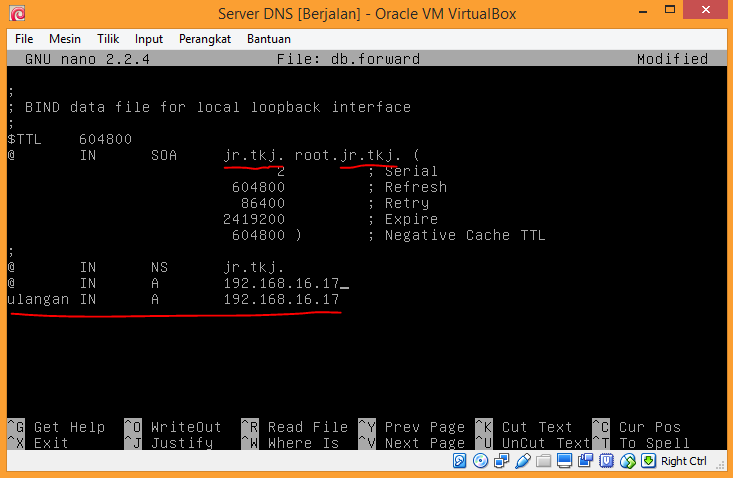Screen dimensions: 733x478
Task: Click the '^J Justify' shortcut
Action: coord(168,443)
